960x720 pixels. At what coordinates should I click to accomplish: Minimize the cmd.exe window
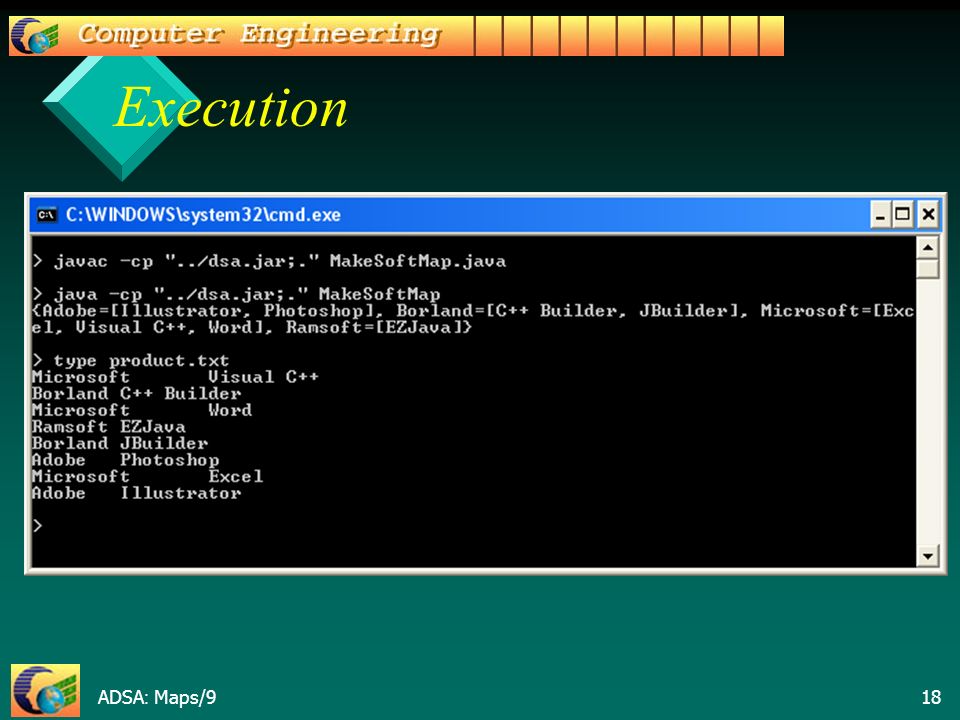pos(880,214)
